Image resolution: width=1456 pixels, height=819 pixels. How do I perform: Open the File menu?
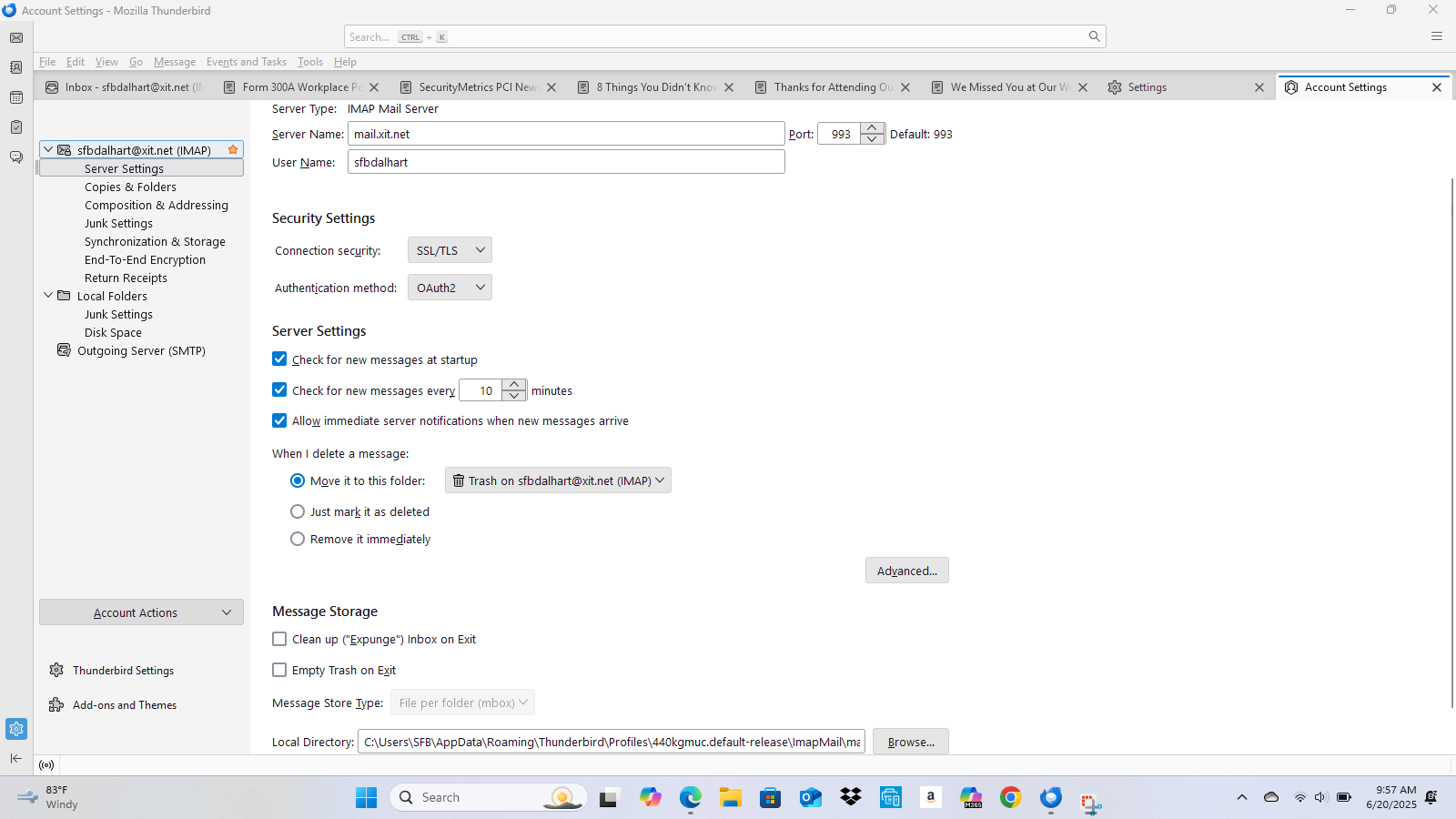click(47, 62)
